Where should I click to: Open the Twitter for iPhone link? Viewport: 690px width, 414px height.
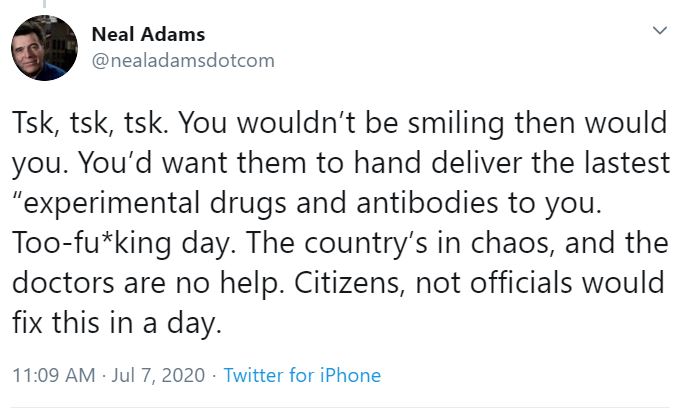click(x=301, y=376)
